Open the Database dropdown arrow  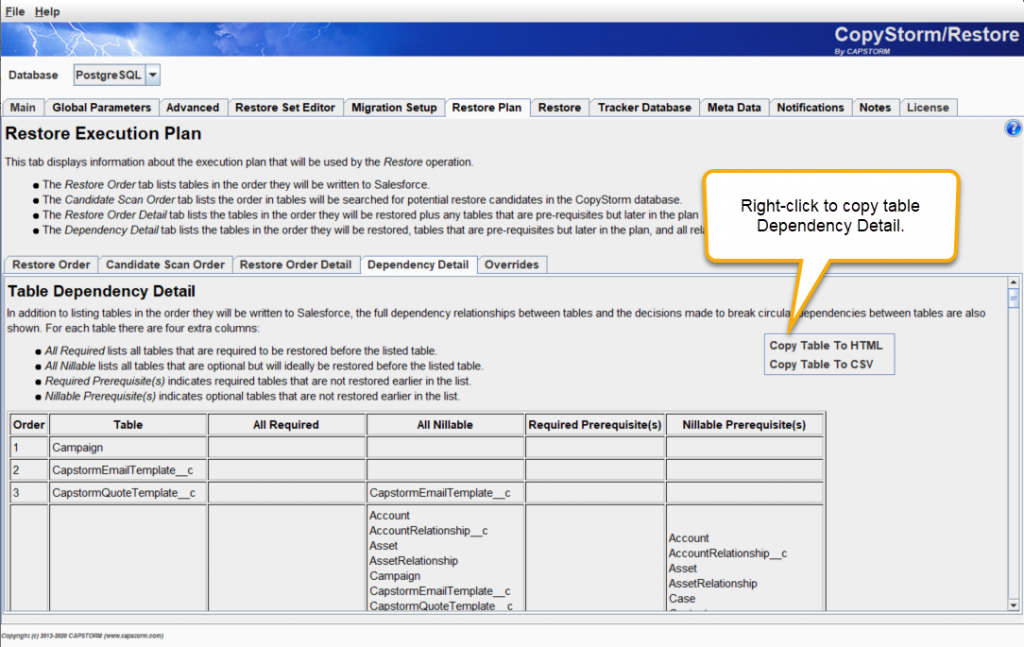[153, 75]
